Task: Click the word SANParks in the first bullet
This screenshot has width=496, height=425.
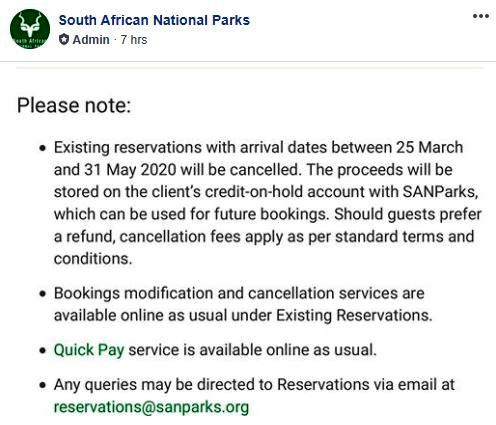Action: click(x=440, y=192)
